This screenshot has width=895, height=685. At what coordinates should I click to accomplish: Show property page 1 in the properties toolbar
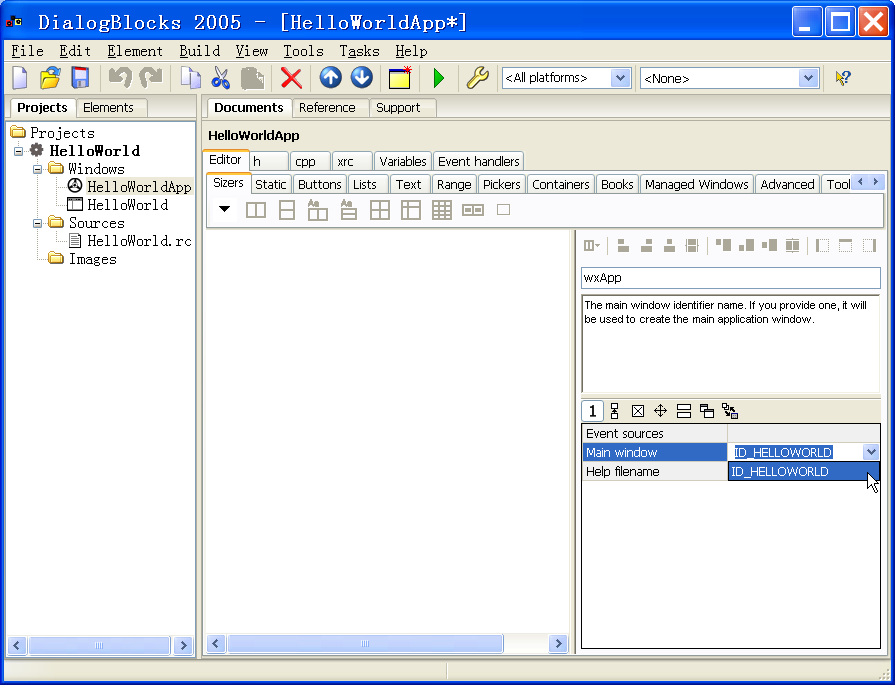592,411
